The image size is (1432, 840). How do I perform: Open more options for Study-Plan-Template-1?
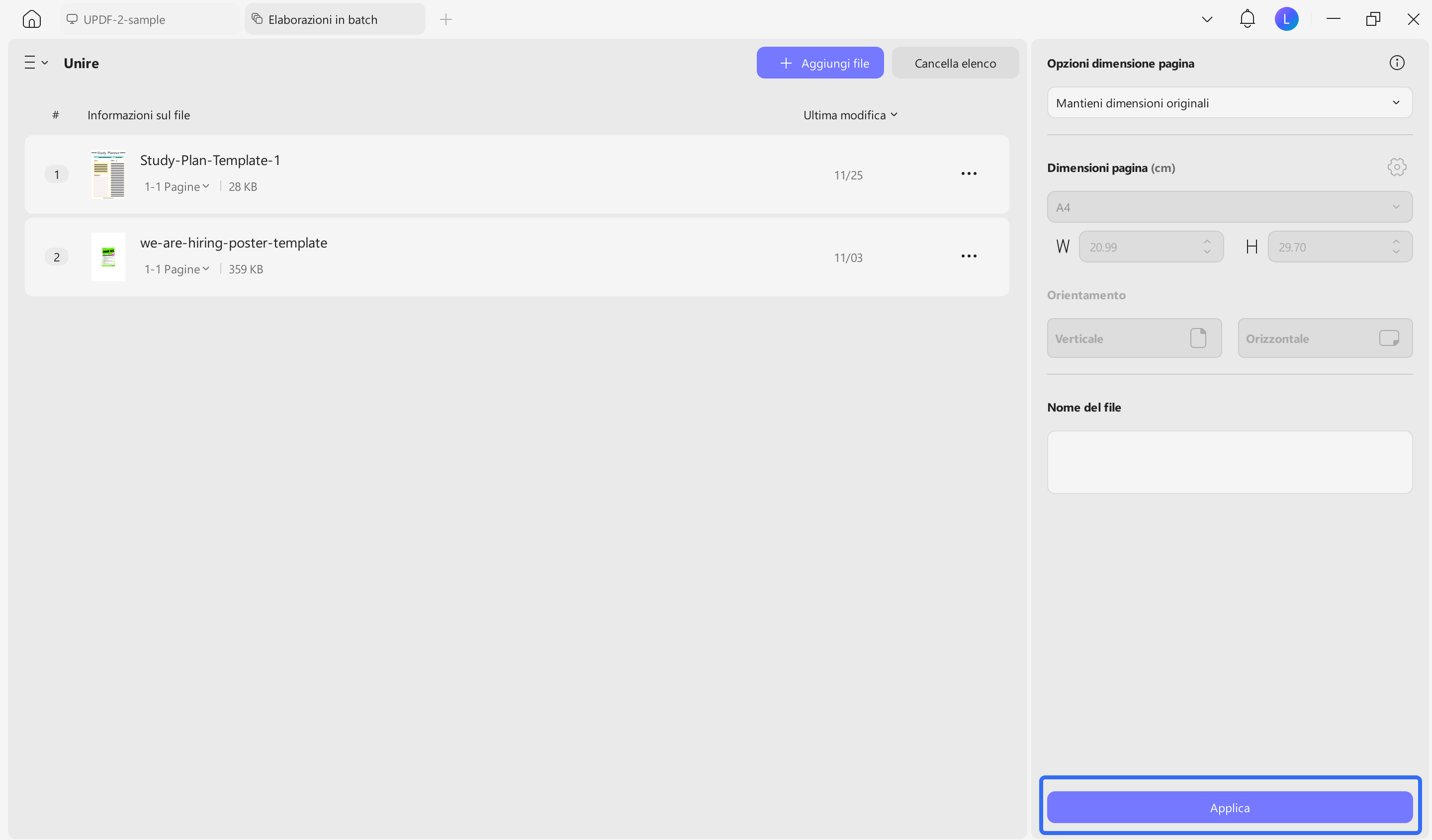point(968,174)
